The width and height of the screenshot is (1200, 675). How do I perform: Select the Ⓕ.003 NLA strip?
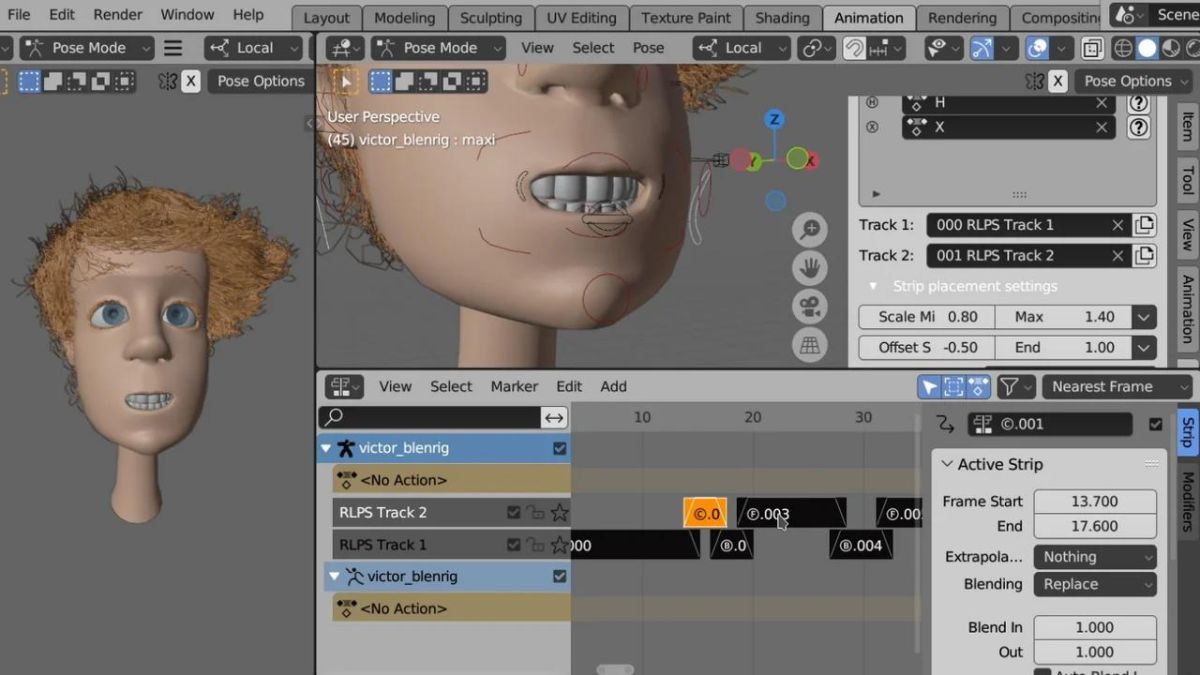pyautogui.click(x=792, y=513)
